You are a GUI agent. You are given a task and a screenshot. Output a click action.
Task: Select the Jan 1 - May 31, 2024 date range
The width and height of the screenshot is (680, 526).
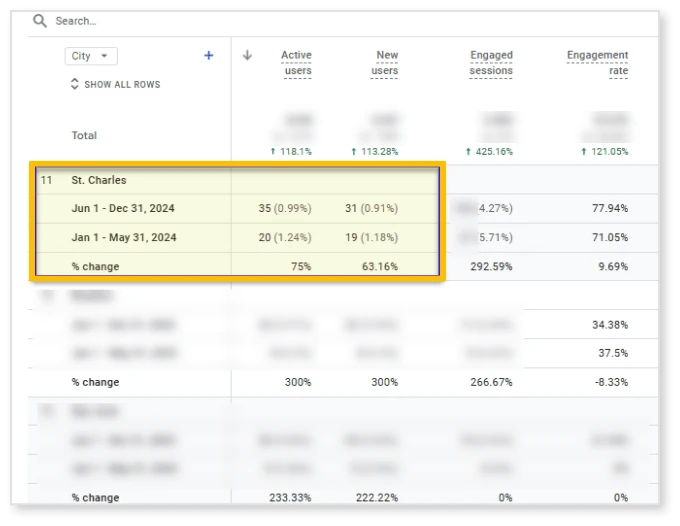[x=124, y=237]
